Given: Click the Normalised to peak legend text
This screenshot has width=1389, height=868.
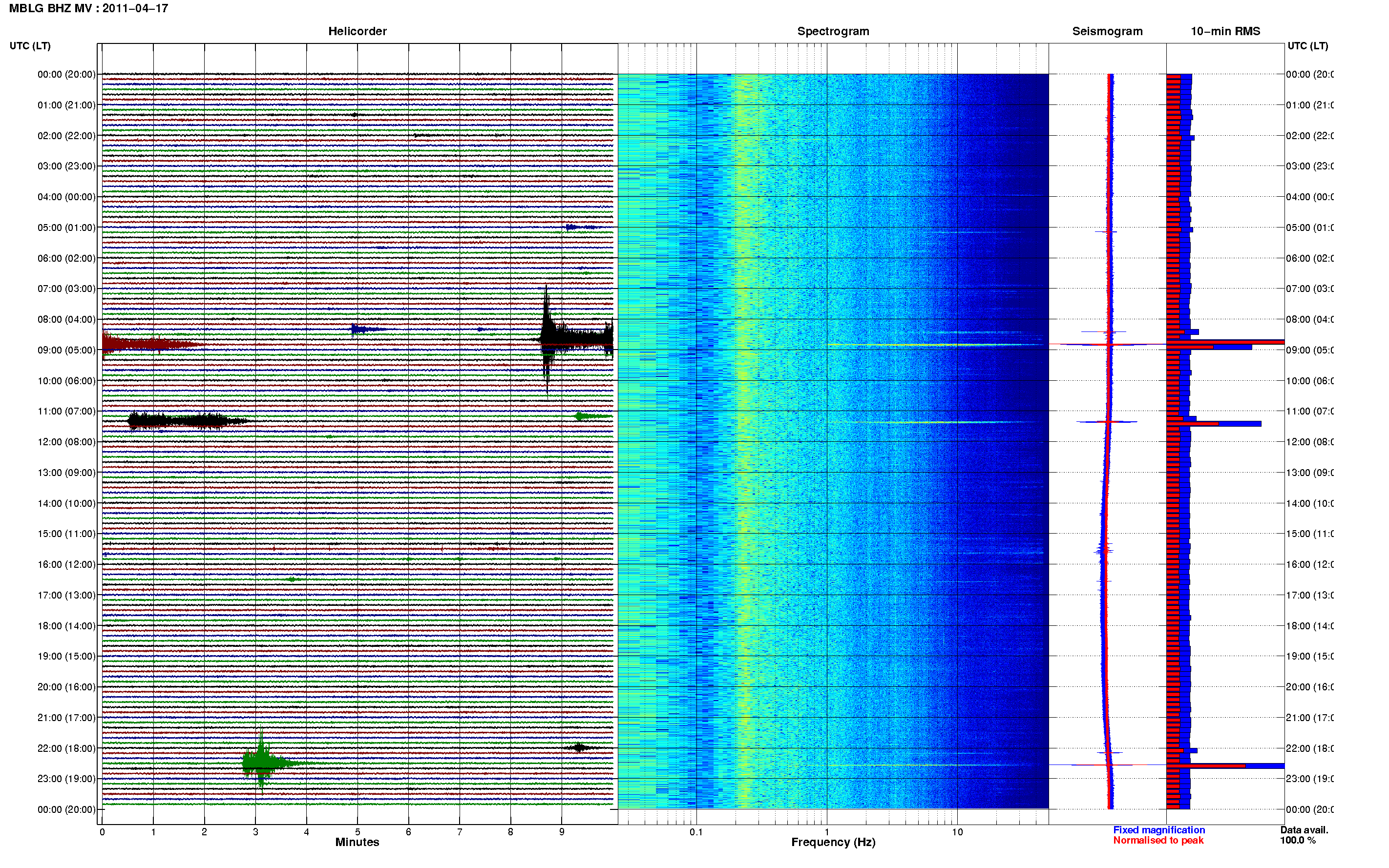Looking at the screenshot, I should (x=1158, y=841).
